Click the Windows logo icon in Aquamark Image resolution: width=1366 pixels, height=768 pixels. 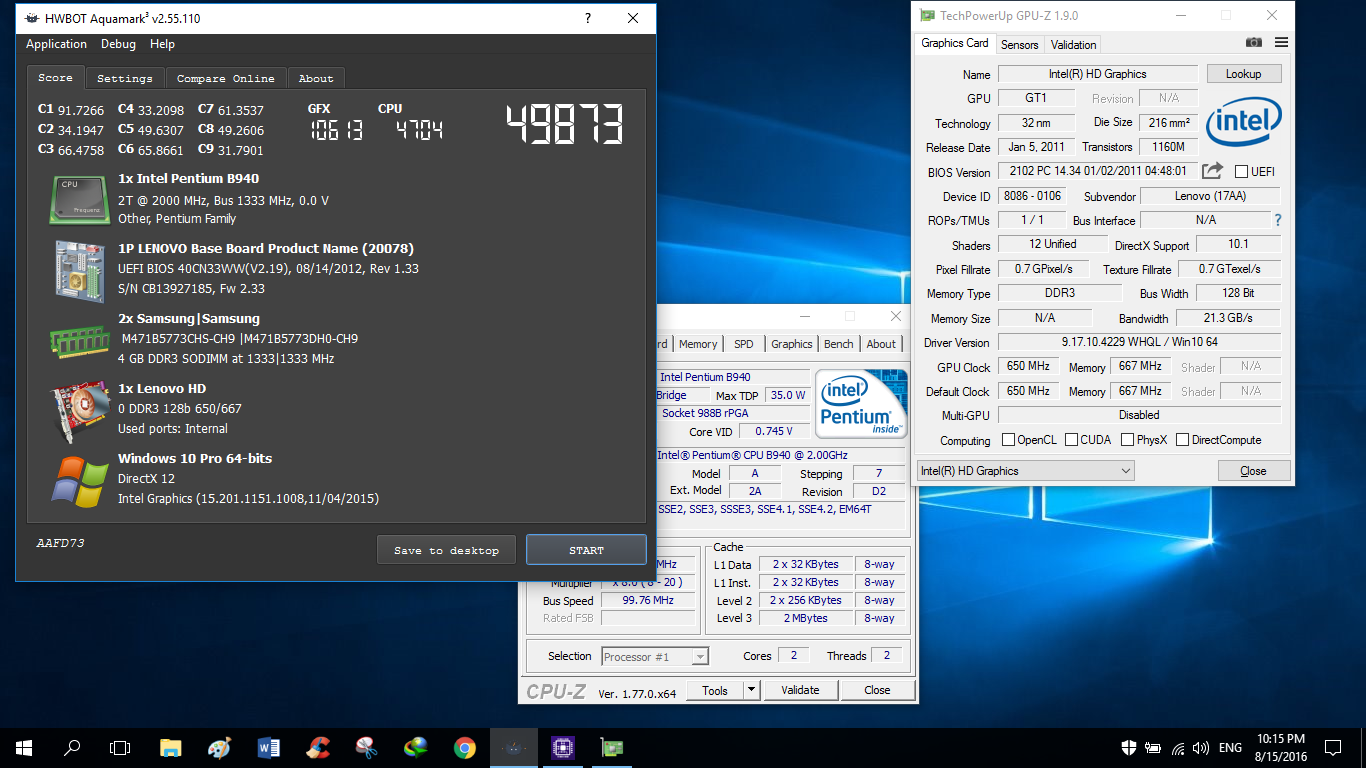(80, 481)
